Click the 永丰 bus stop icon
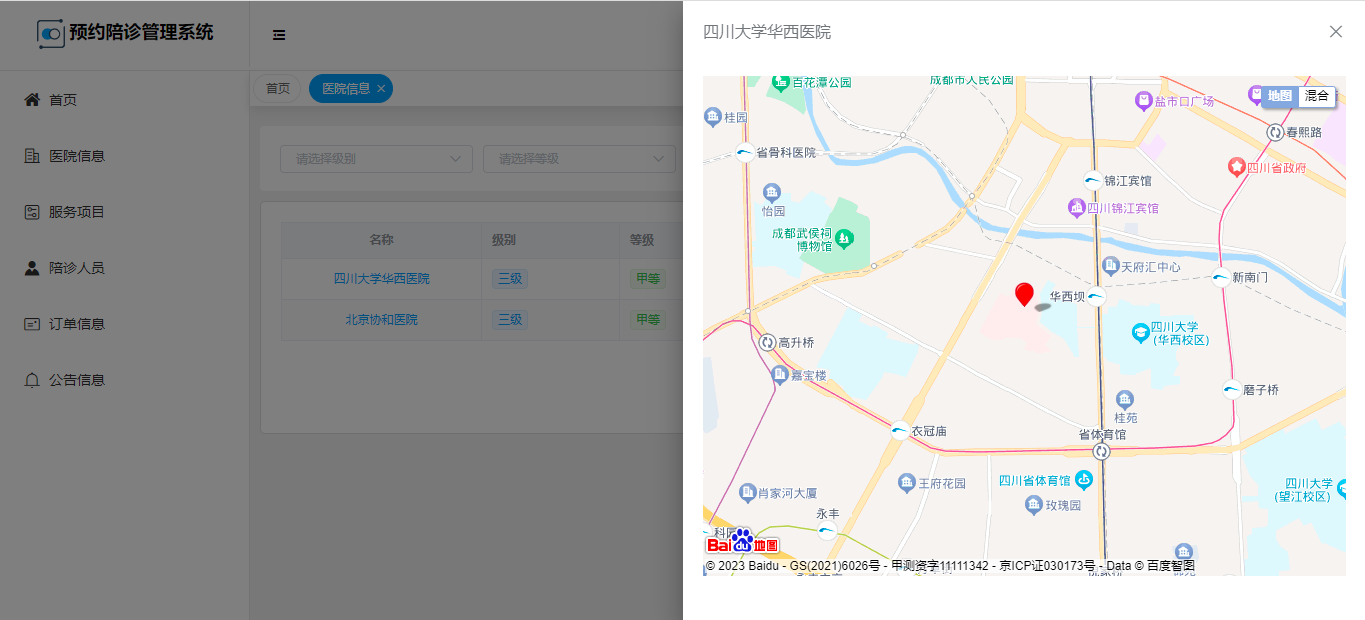1365x620 pixels. [x=827, y=531]
